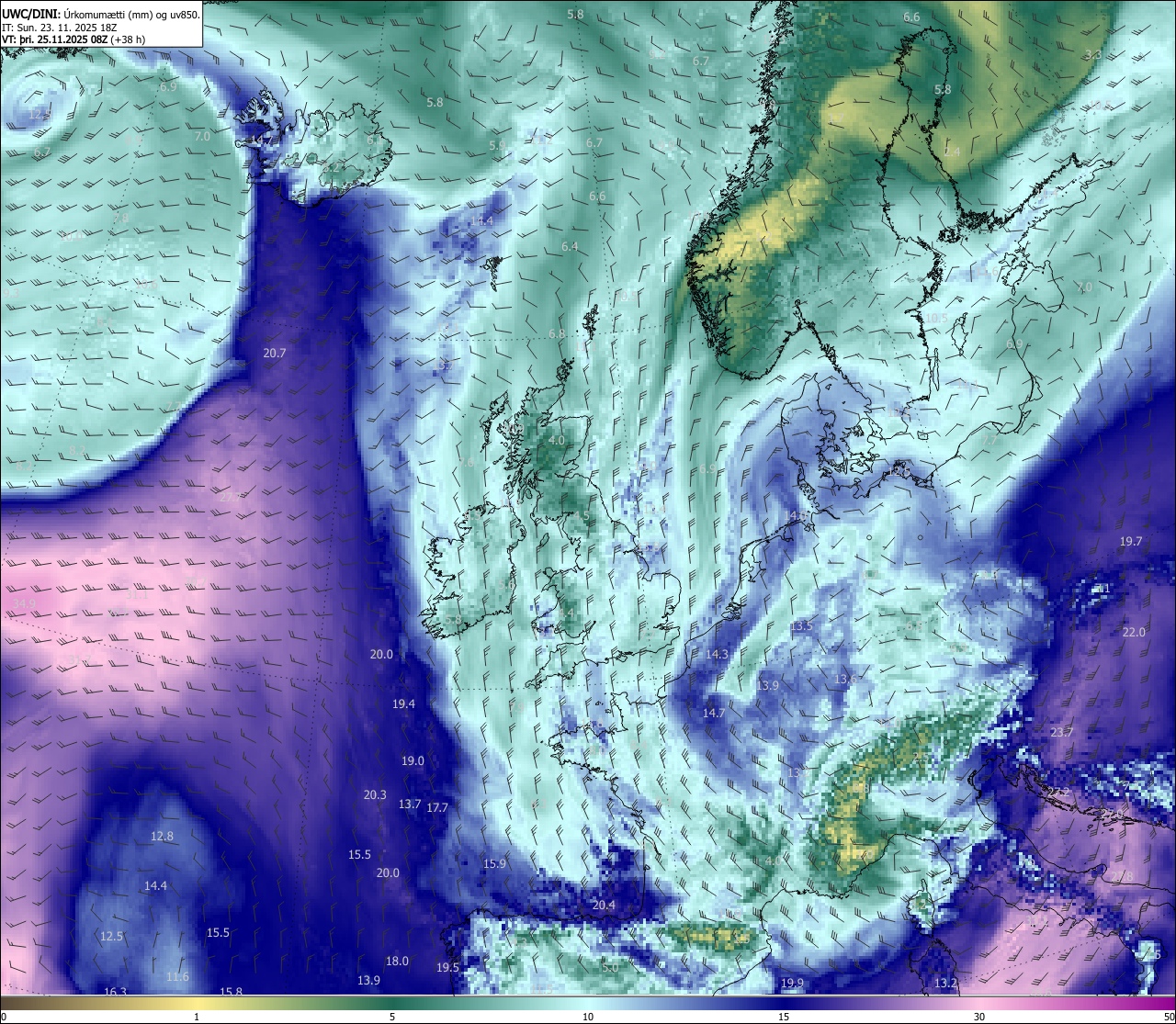Click the map value '6.4'
The image size is (1176, 1024).
pos(571,246)
